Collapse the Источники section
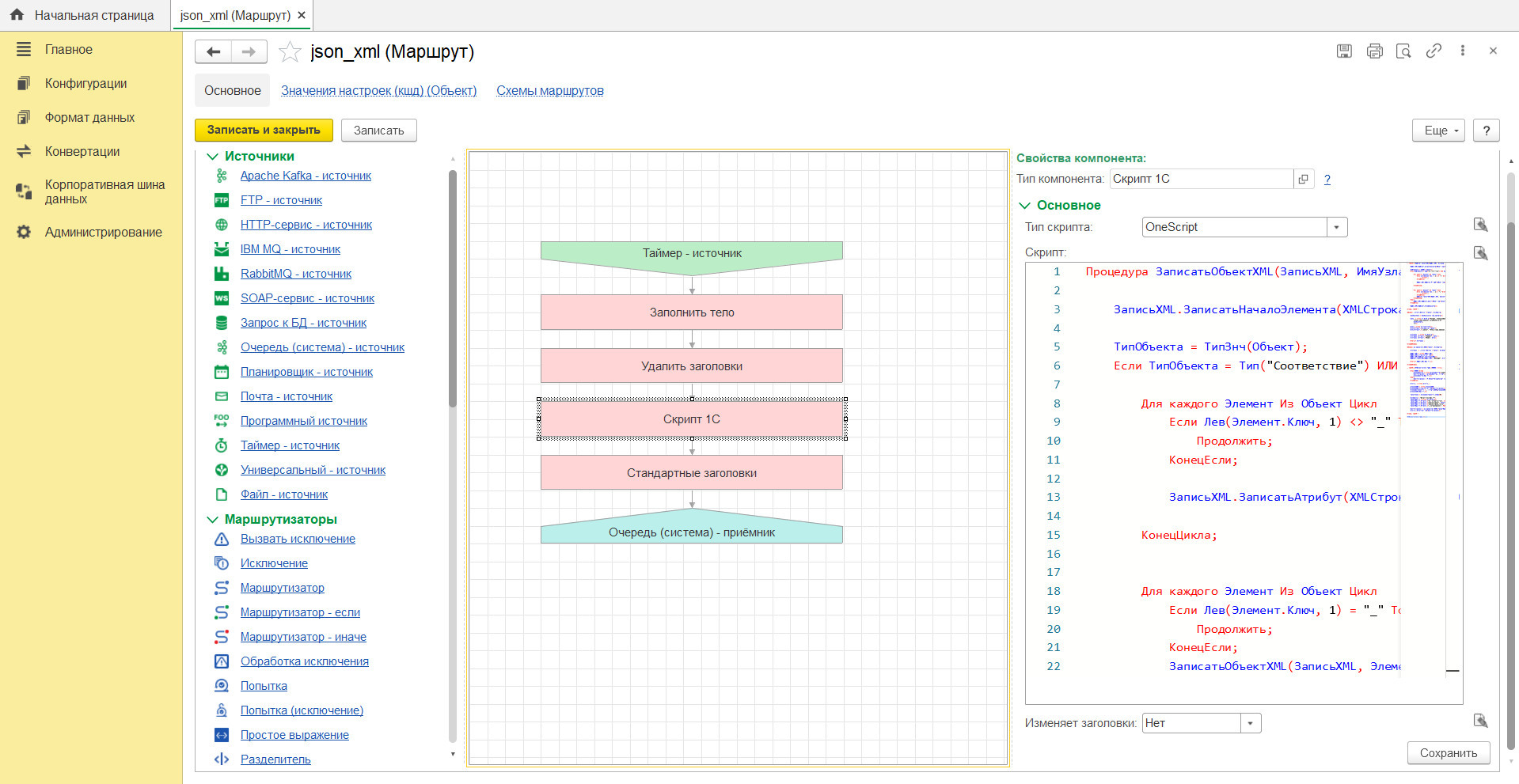This screenshot has width=1519, height=784. [x=212, y=157]
